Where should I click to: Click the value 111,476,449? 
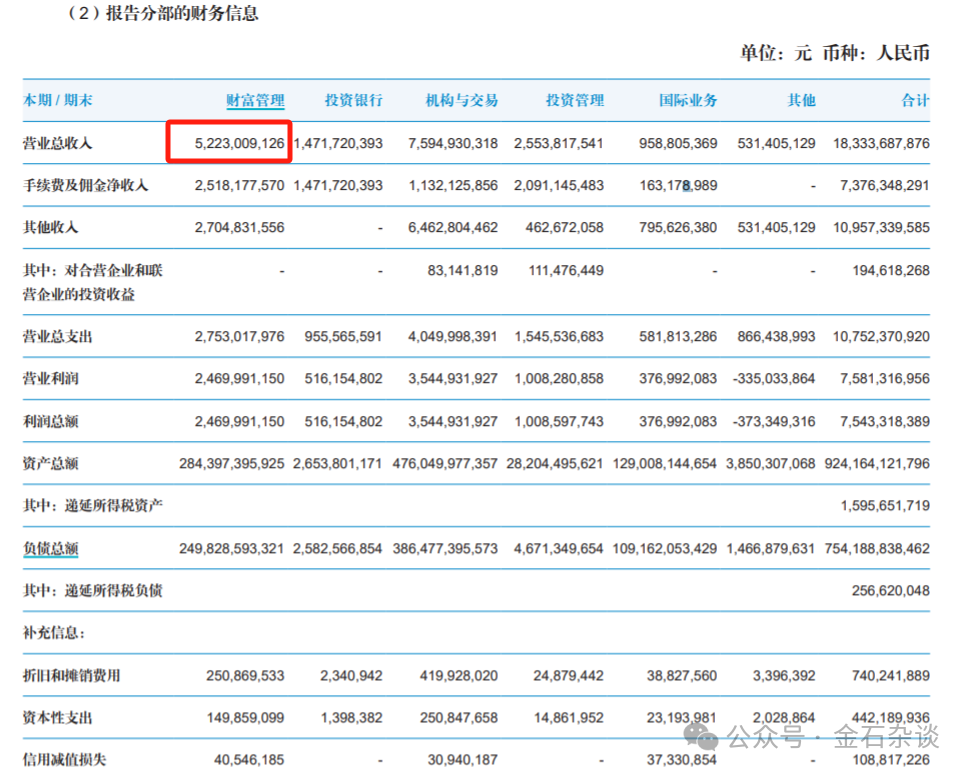(x=566, y=270)
